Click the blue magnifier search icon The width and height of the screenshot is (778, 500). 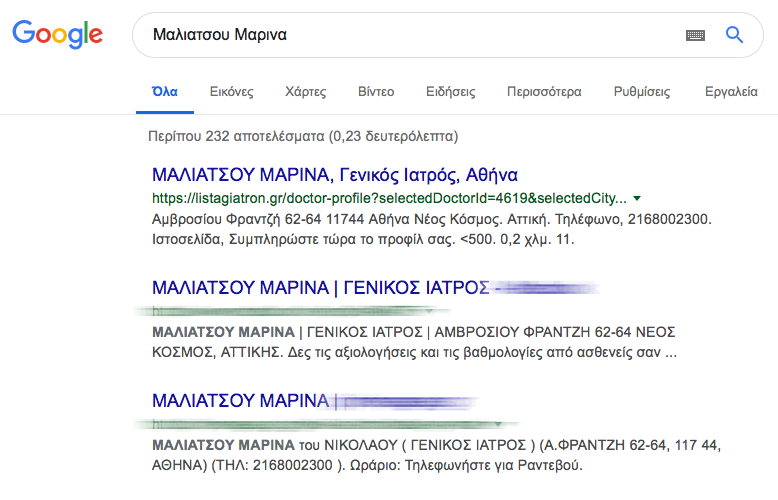(734, 35)
